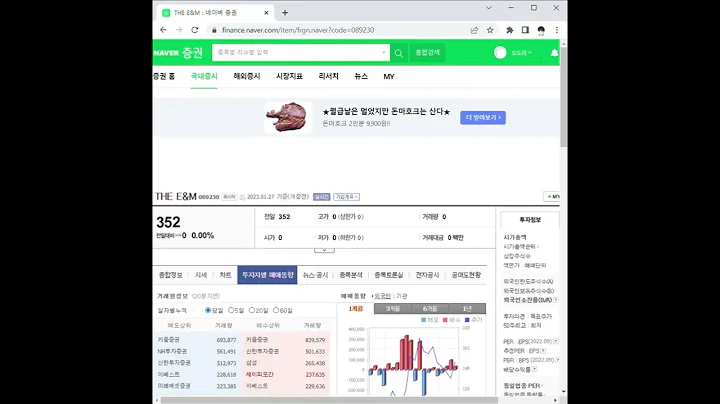720x404 pixels.
Task: Click the 코스닥 market badge beside stock code
Action: point(229,197)
